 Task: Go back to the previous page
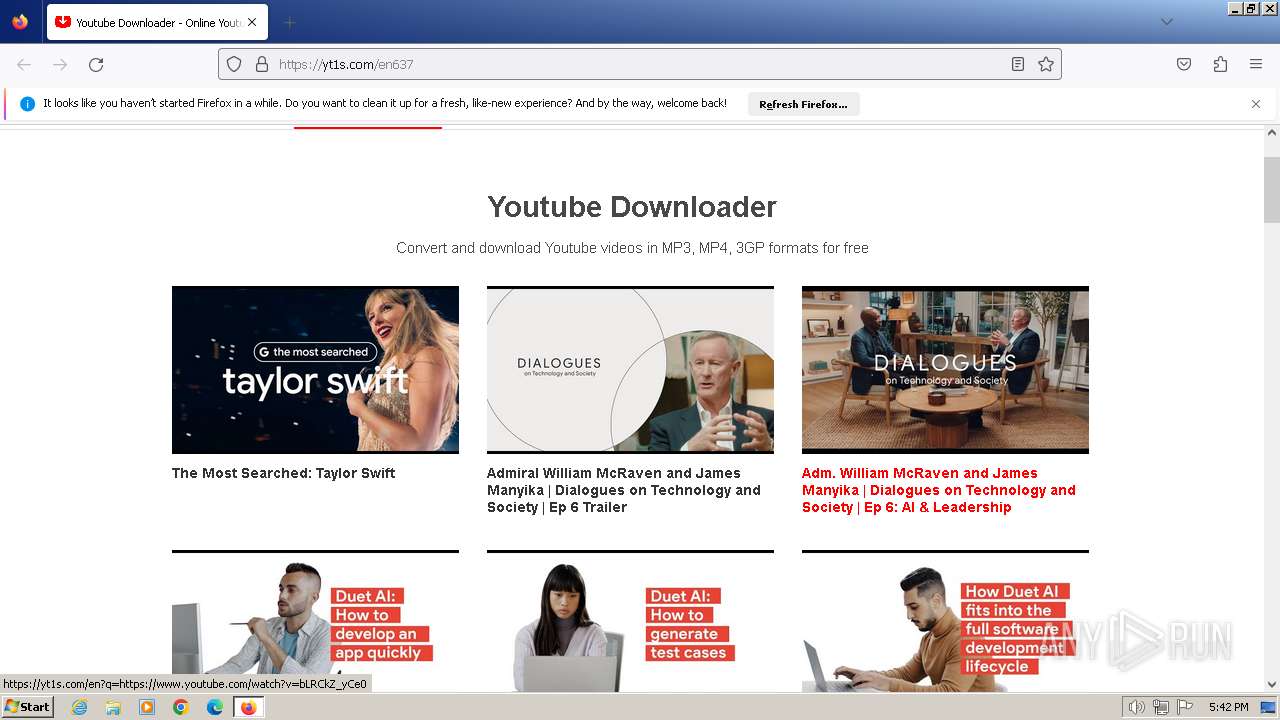point(24,64)
